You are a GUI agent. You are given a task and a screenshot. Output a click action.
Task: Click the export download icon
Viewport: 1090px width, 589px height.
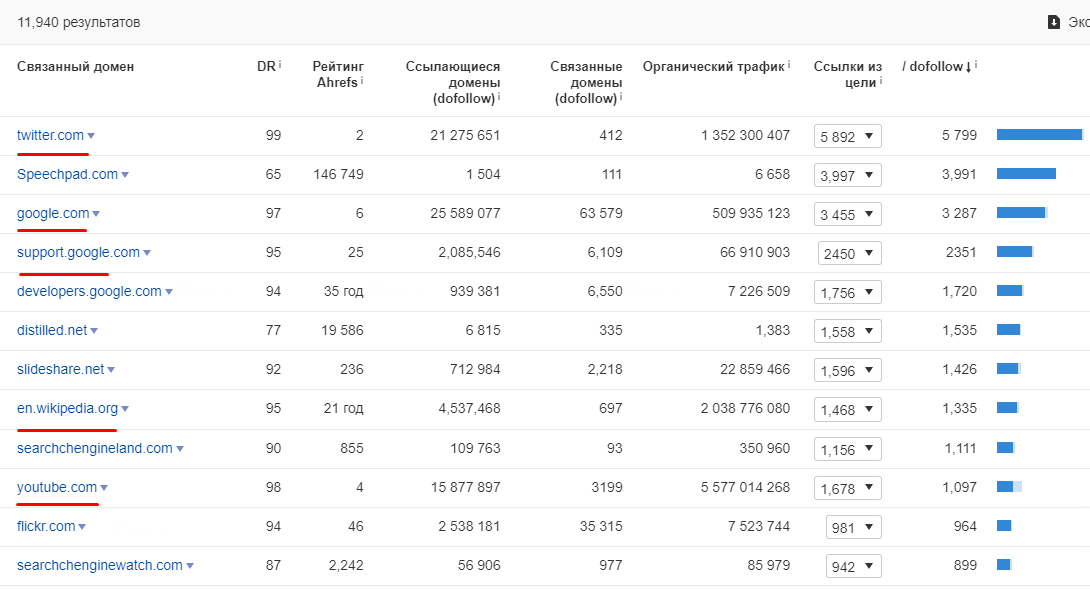coord(1053,22)
